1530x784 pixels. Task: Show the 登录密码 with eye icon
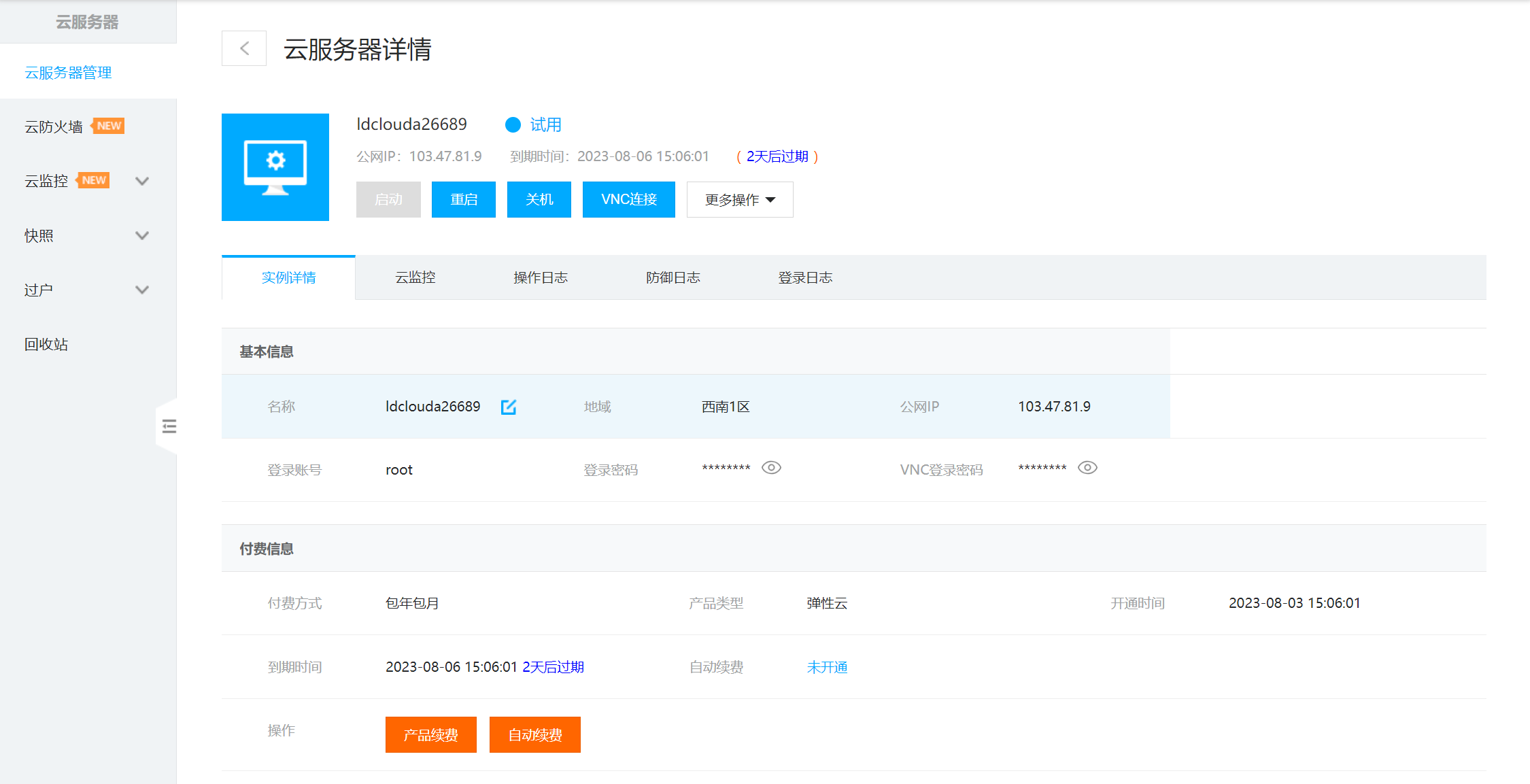tap(771, 468)
